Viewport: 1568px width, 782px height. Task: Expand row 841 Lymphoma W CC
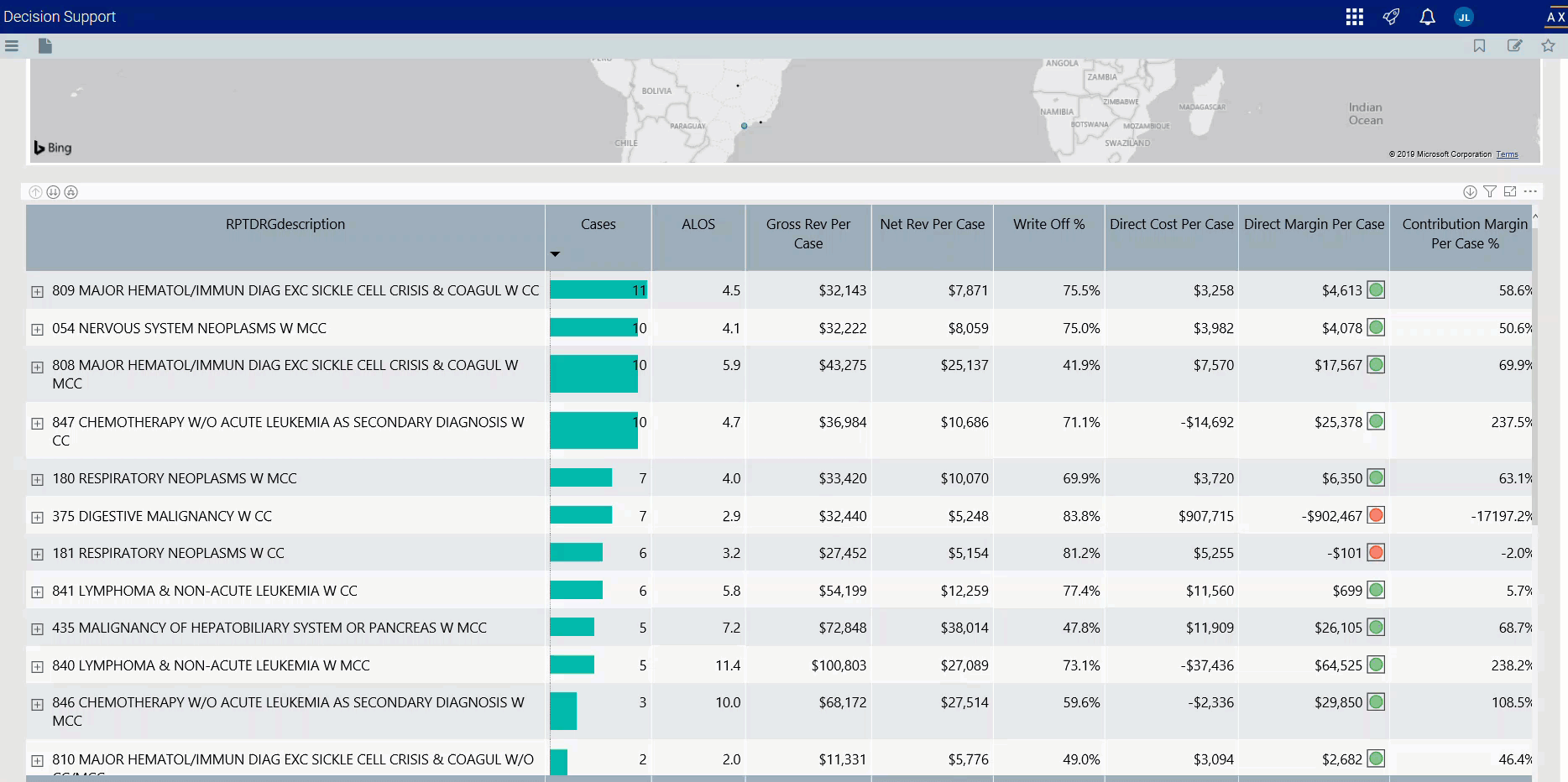click(x=37, y=592)
